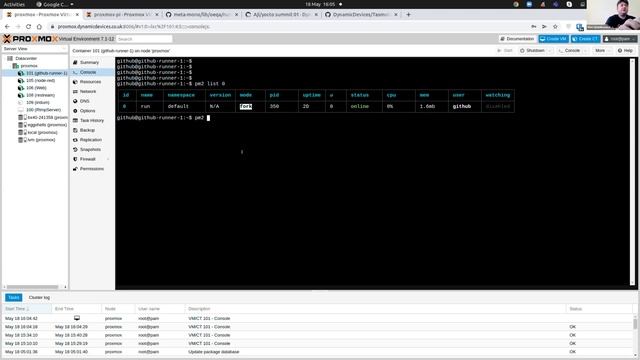Select the Update package database task
The image size is (640, 360).
[x=318, y=352]
